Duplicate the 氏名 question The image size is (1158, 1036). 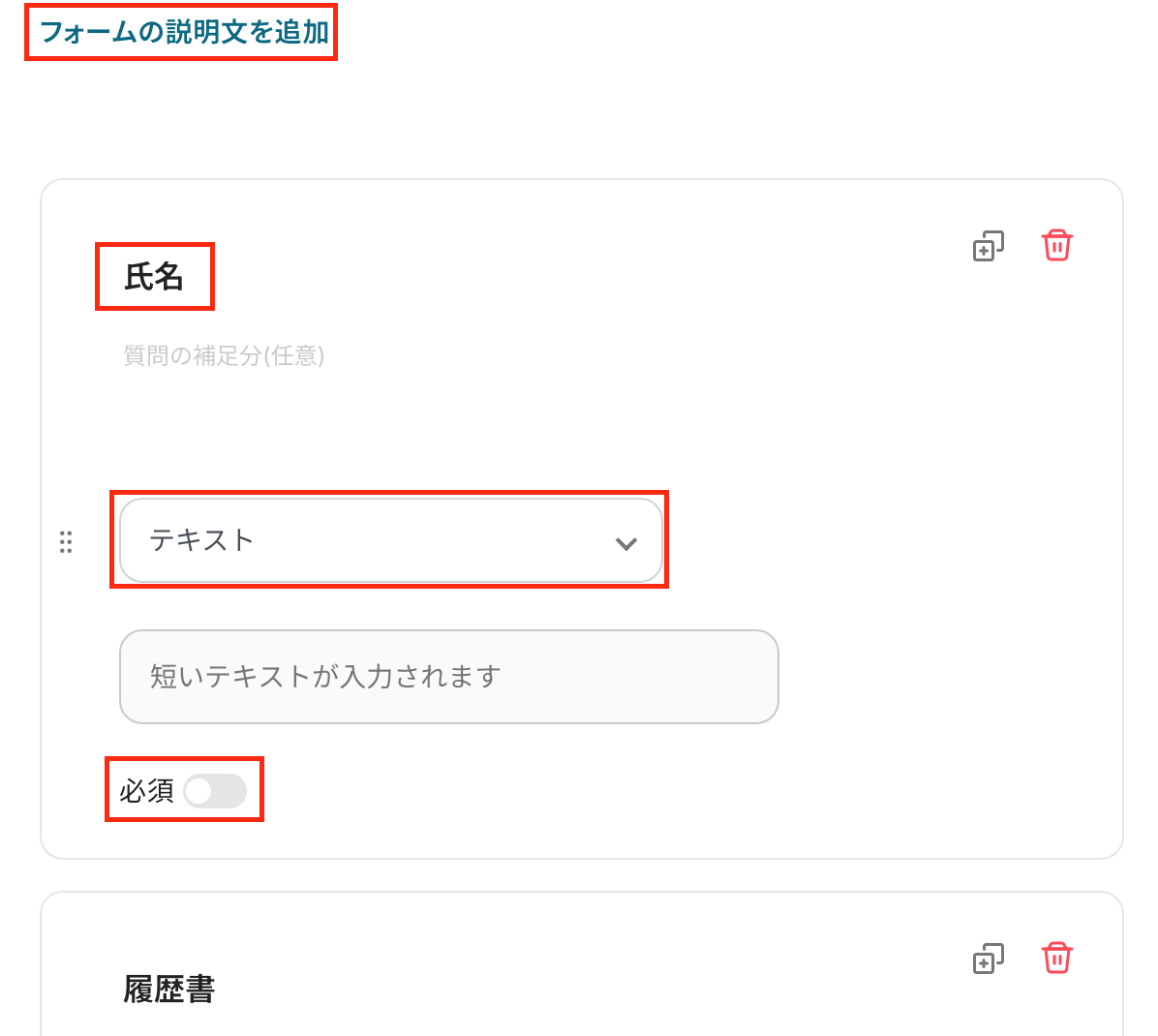[x=988, y=247]
